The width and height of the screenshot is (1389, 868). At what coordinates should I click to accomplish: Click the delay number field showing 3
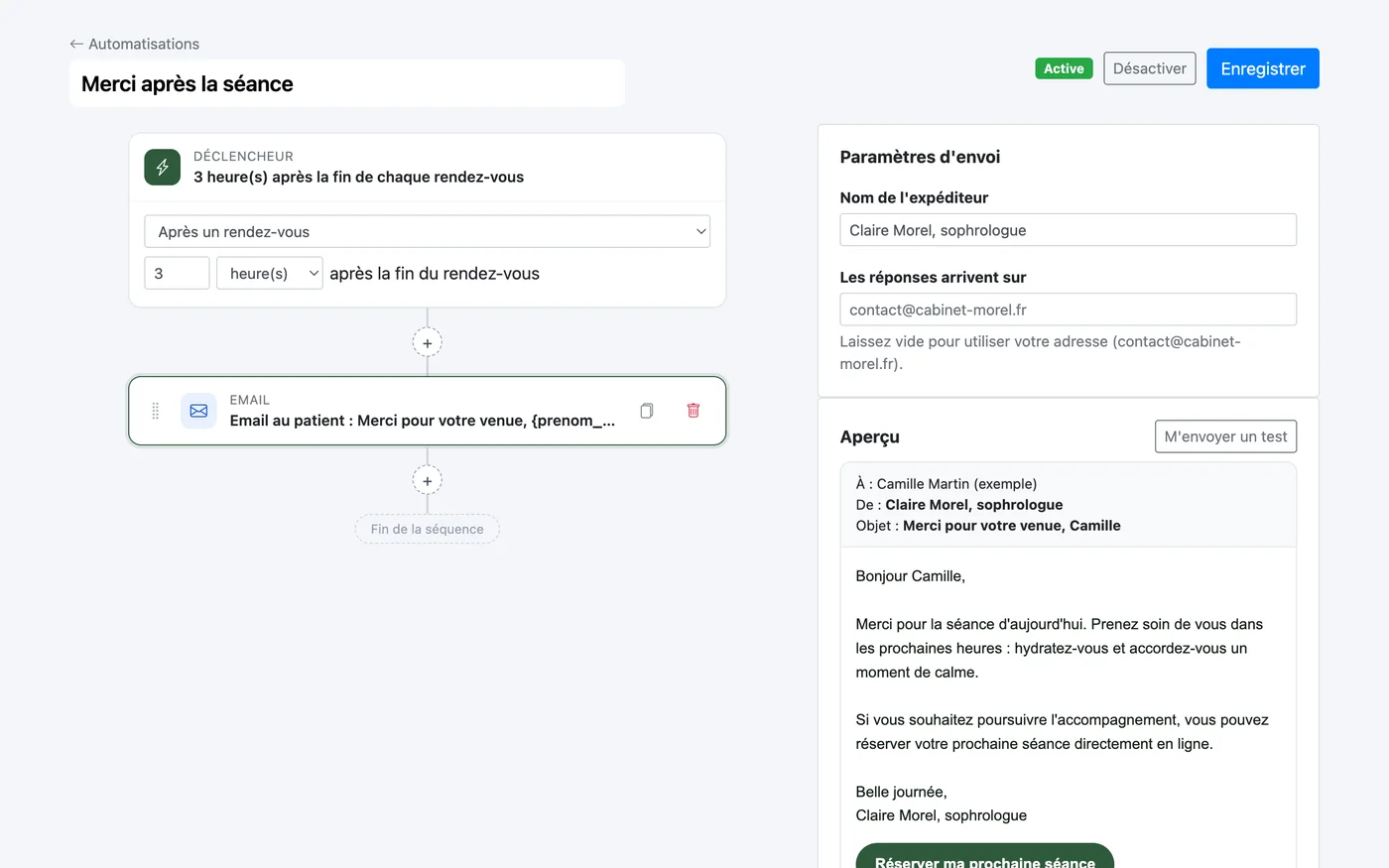pos(177,273)
